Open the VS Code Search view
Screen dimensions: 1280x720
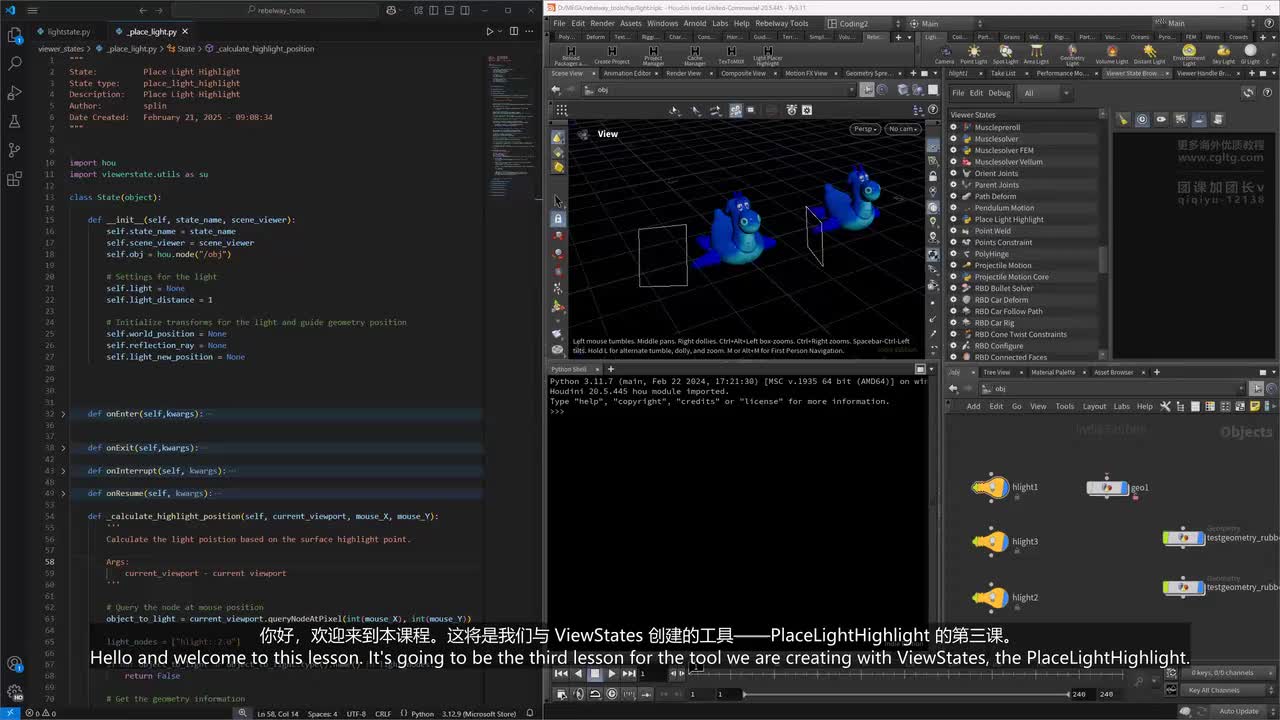(x=14, y=63)
